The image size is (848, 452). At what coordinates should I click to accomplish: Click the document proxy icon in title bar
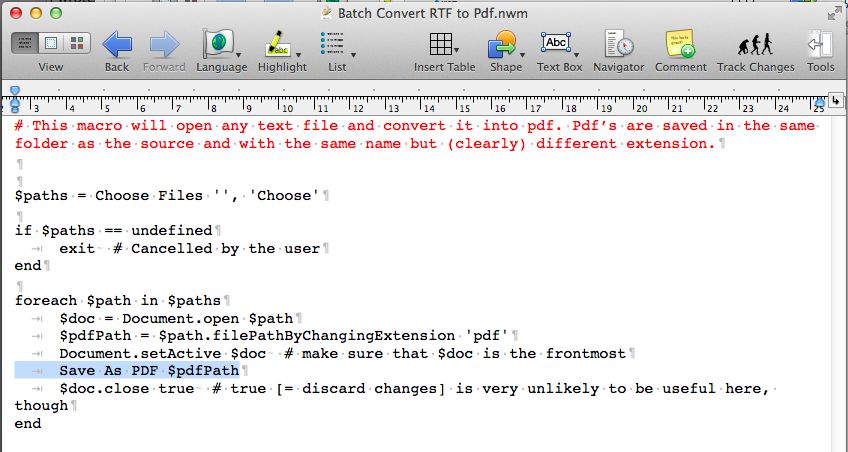pos(328,12)
